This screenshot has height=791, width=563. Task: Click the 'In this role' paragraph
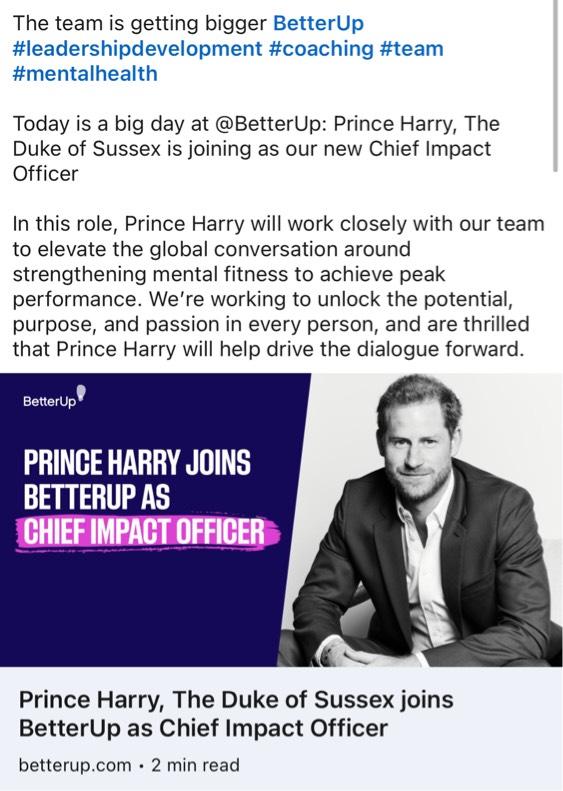click(278, 287)
